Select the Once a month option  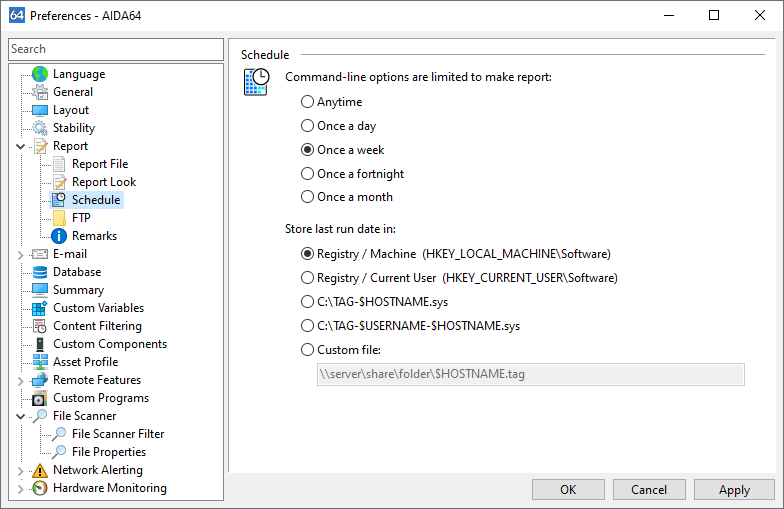(347, 197)
